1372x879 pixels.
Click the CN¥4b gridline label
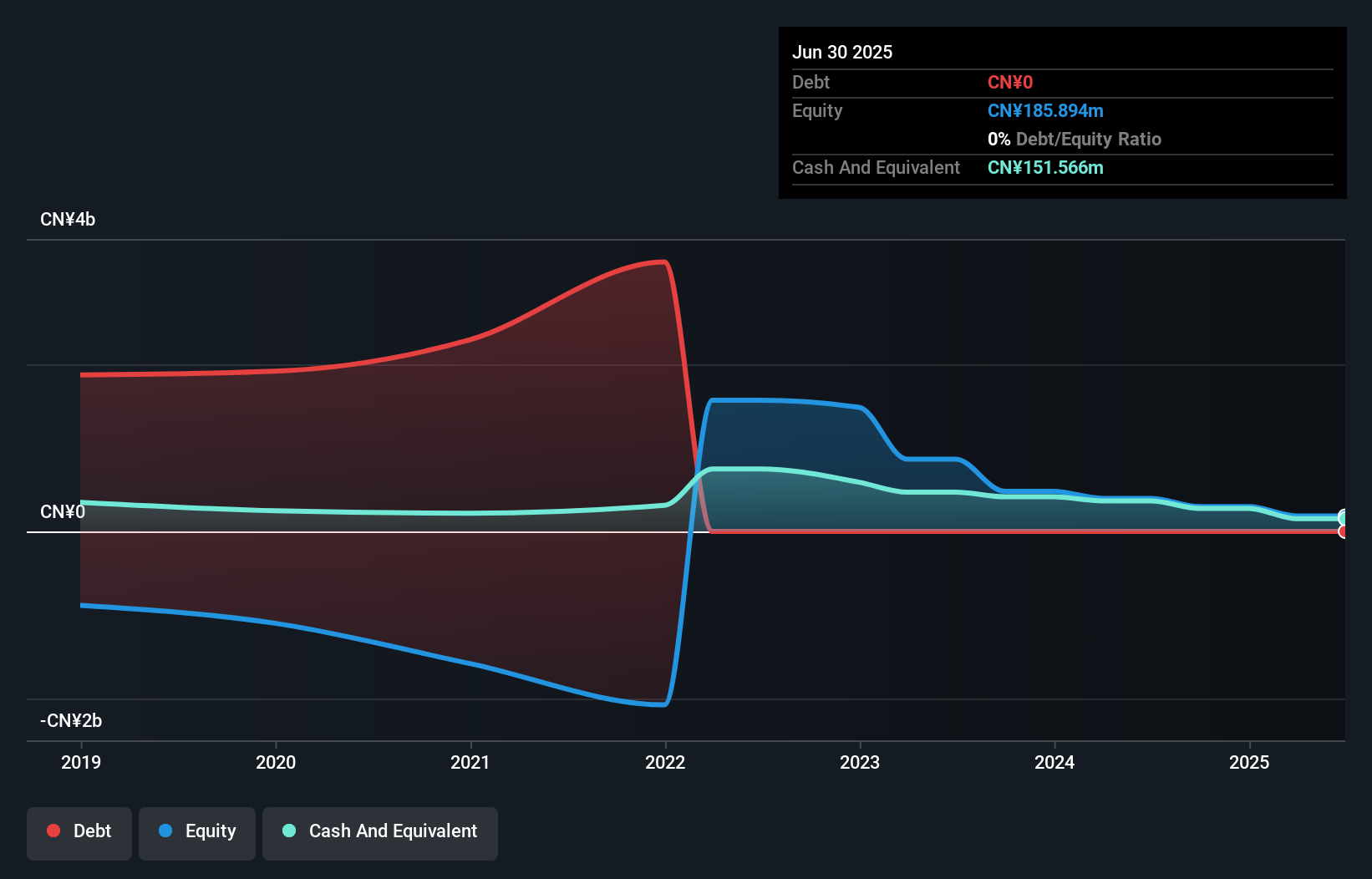[68, 220]
